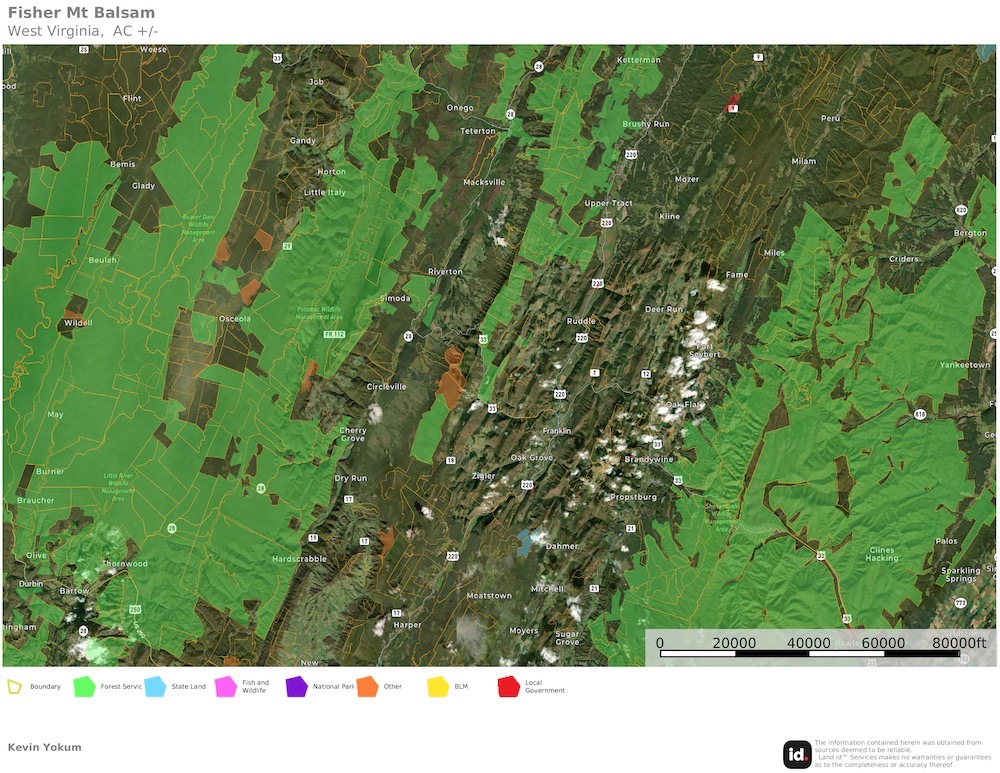Select the red Local Government legend icon
Viewport: 1000px width, 773px height.
tap(508, 687)
